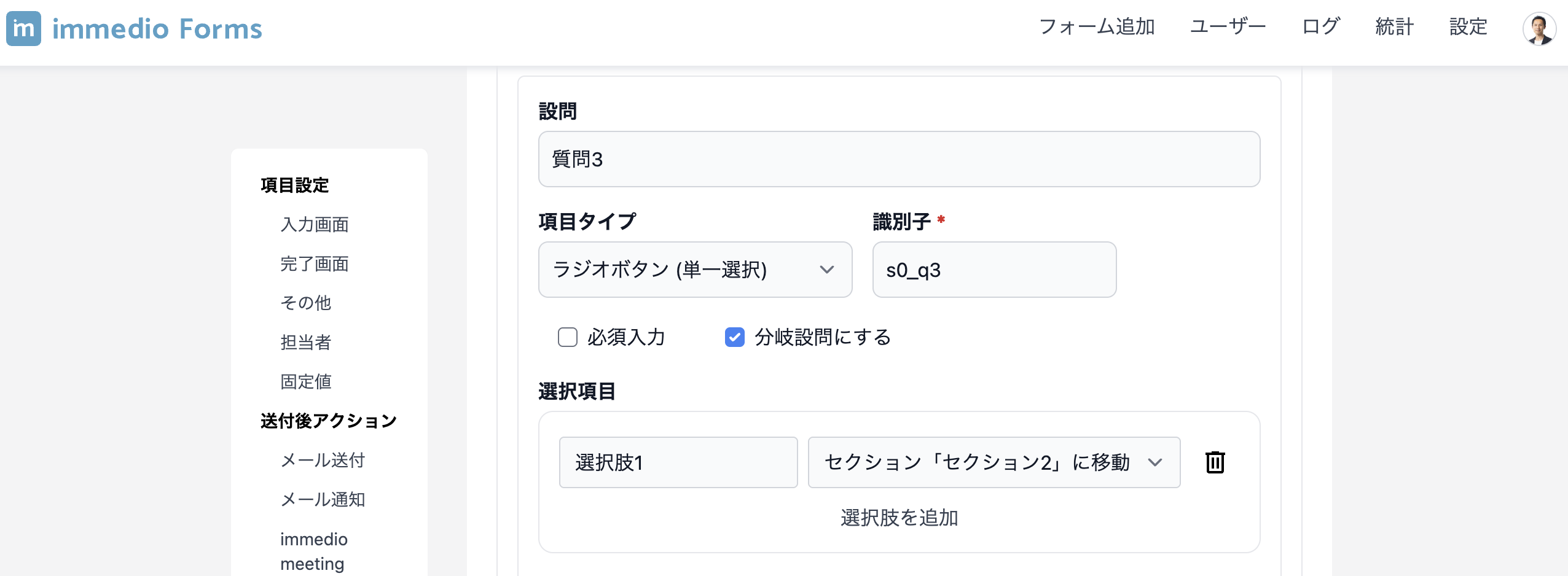Screen dimensions: 1568x576
Task: Click 選択肢を追加 to add option
Action: pyautogui.click(x=899, y=518)
